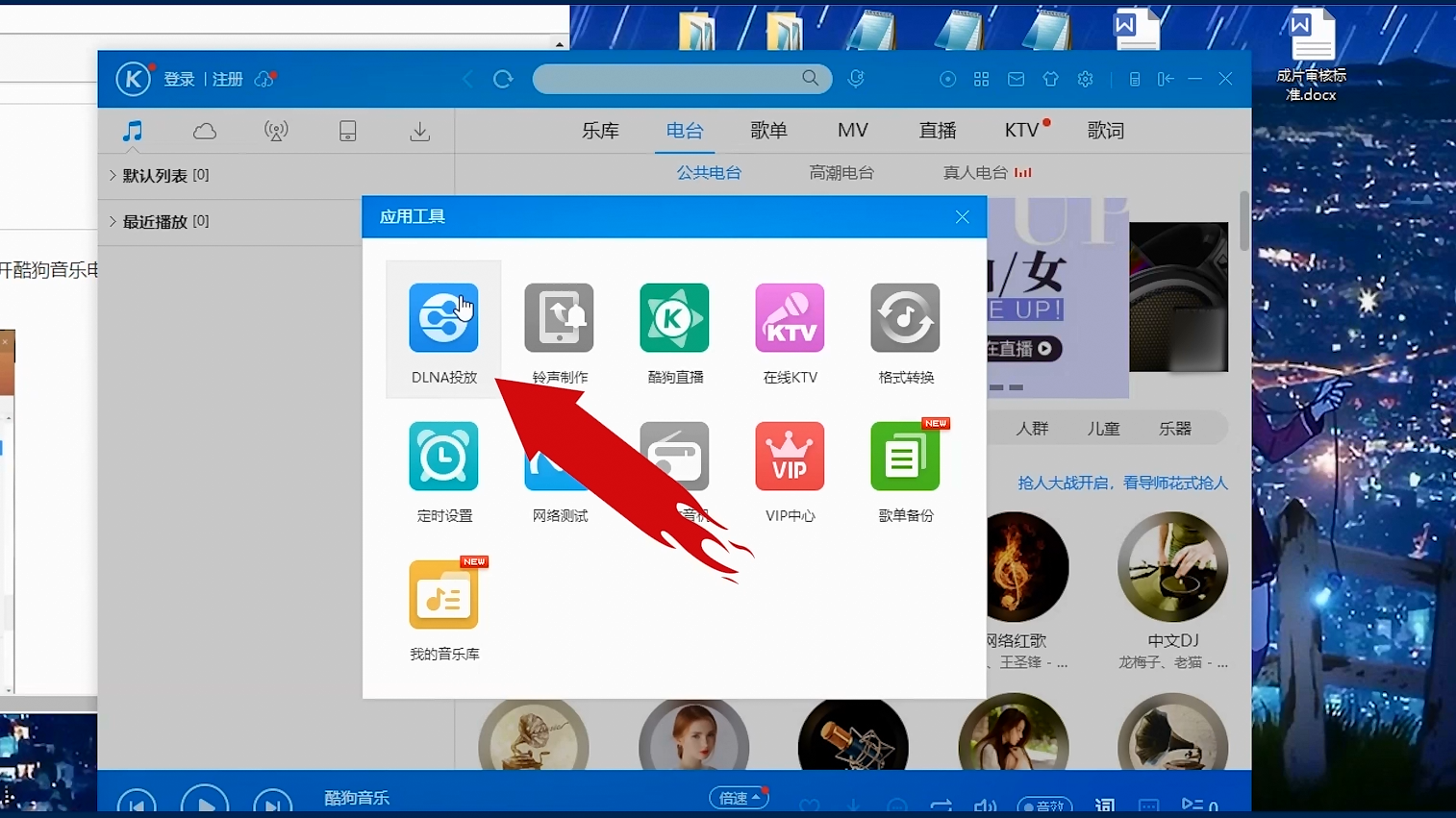Switch to the 歌词 tab
1456x818 pixels.
(x=1106, y=131)
